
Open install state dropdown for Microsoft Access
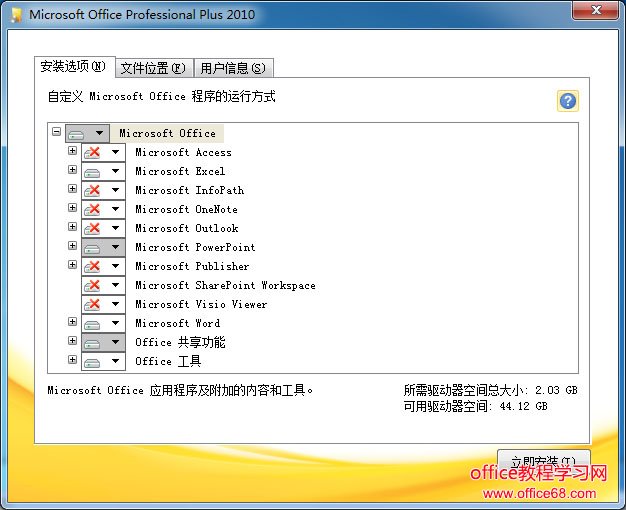103,152
